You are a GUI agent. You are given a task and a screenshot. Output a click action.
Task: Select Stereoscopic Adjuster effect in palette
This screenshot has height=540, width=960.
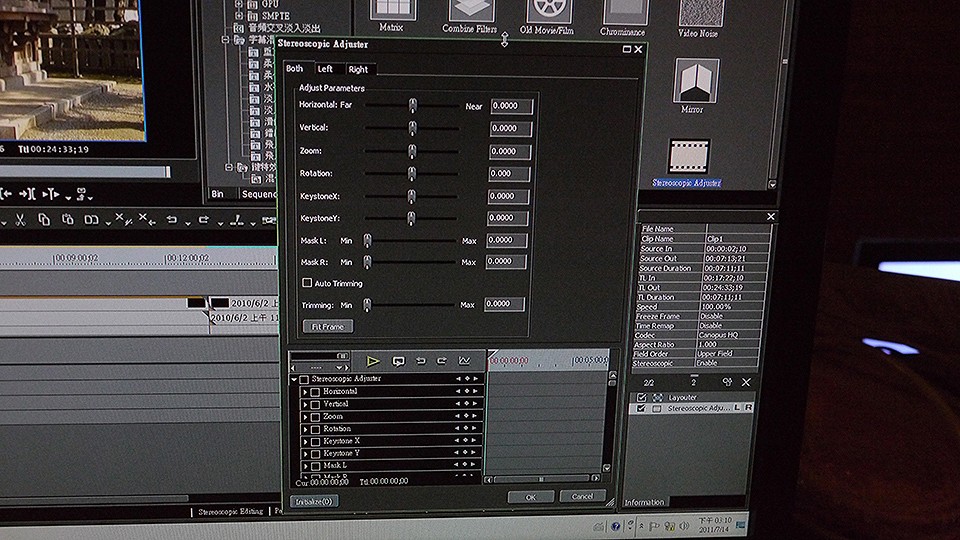click(x=689, y=156)
